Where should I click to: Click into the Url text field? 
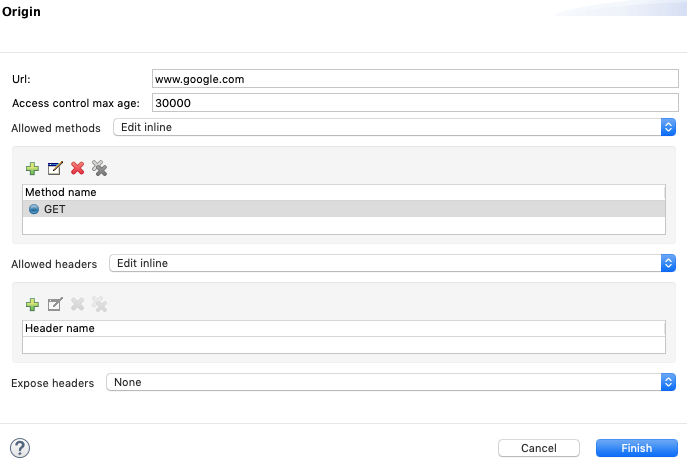click(x=414, y=78)
